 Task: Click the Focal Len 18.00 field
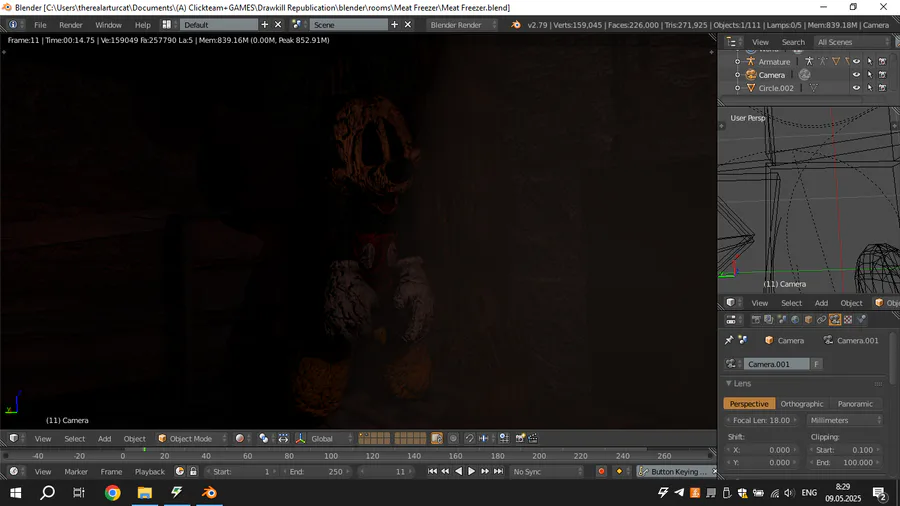pos(761,421)
